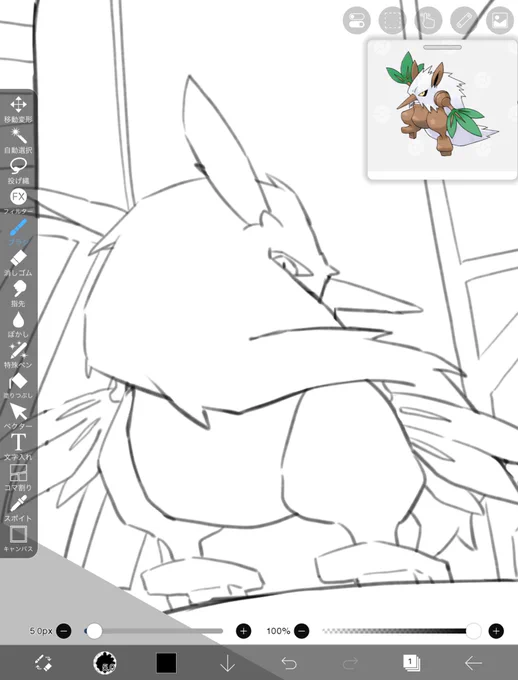Select the Brush (ブラシ) tool
Screen dimensions: 518x680
pos(18,232)
